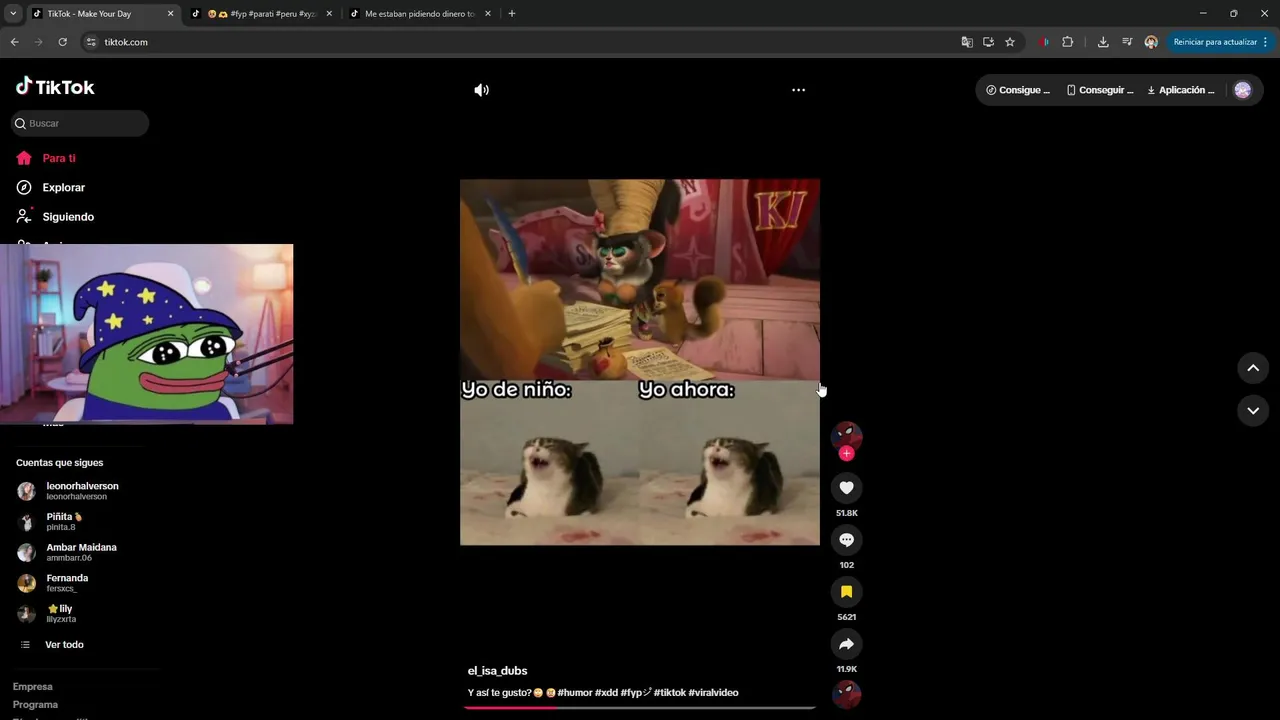Click the Conseguir app button with phone icon
1280x720 pixels.
(x=1100, y=90)
